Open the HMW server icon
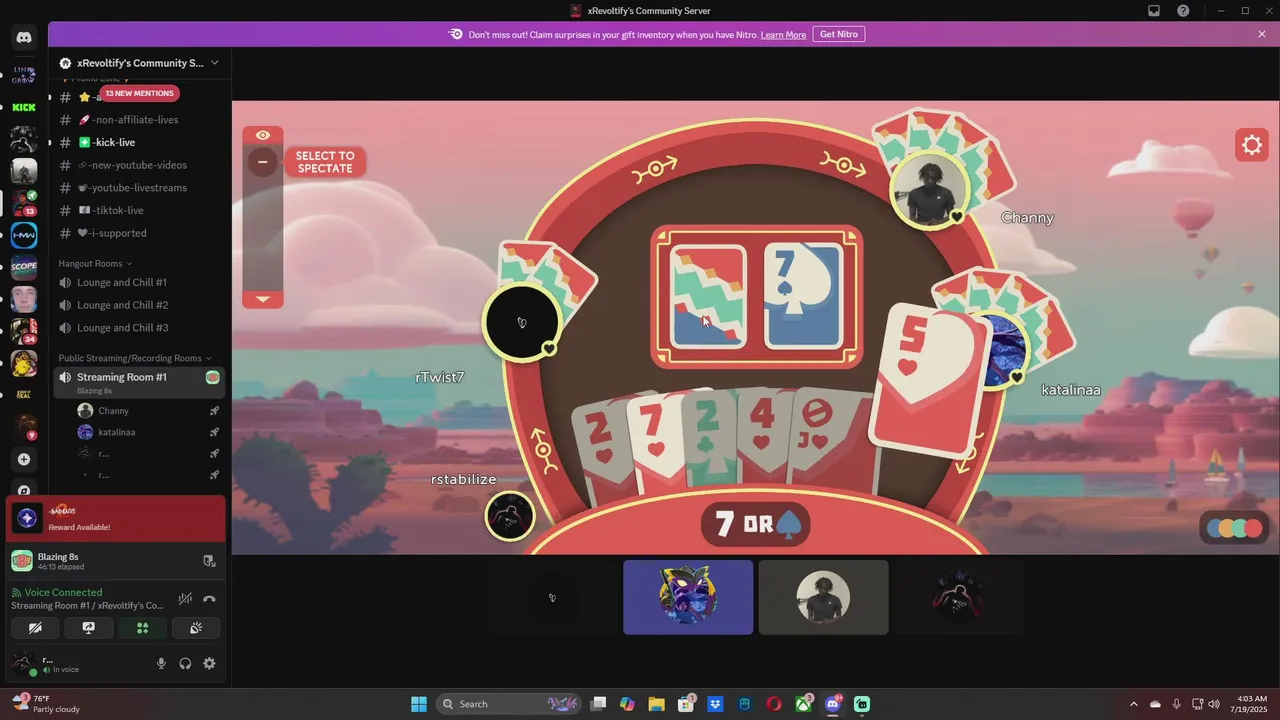1280x720 pixels. click(24, 236)
